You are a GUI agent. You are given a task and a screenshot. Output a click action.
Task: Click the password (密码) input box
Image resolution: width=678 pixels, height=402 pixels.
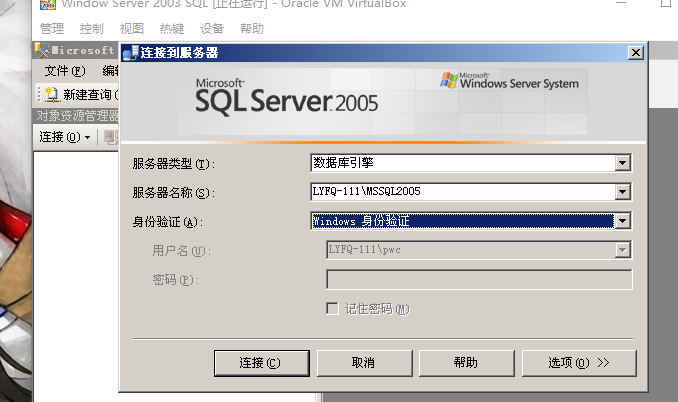tap(479, 280)
